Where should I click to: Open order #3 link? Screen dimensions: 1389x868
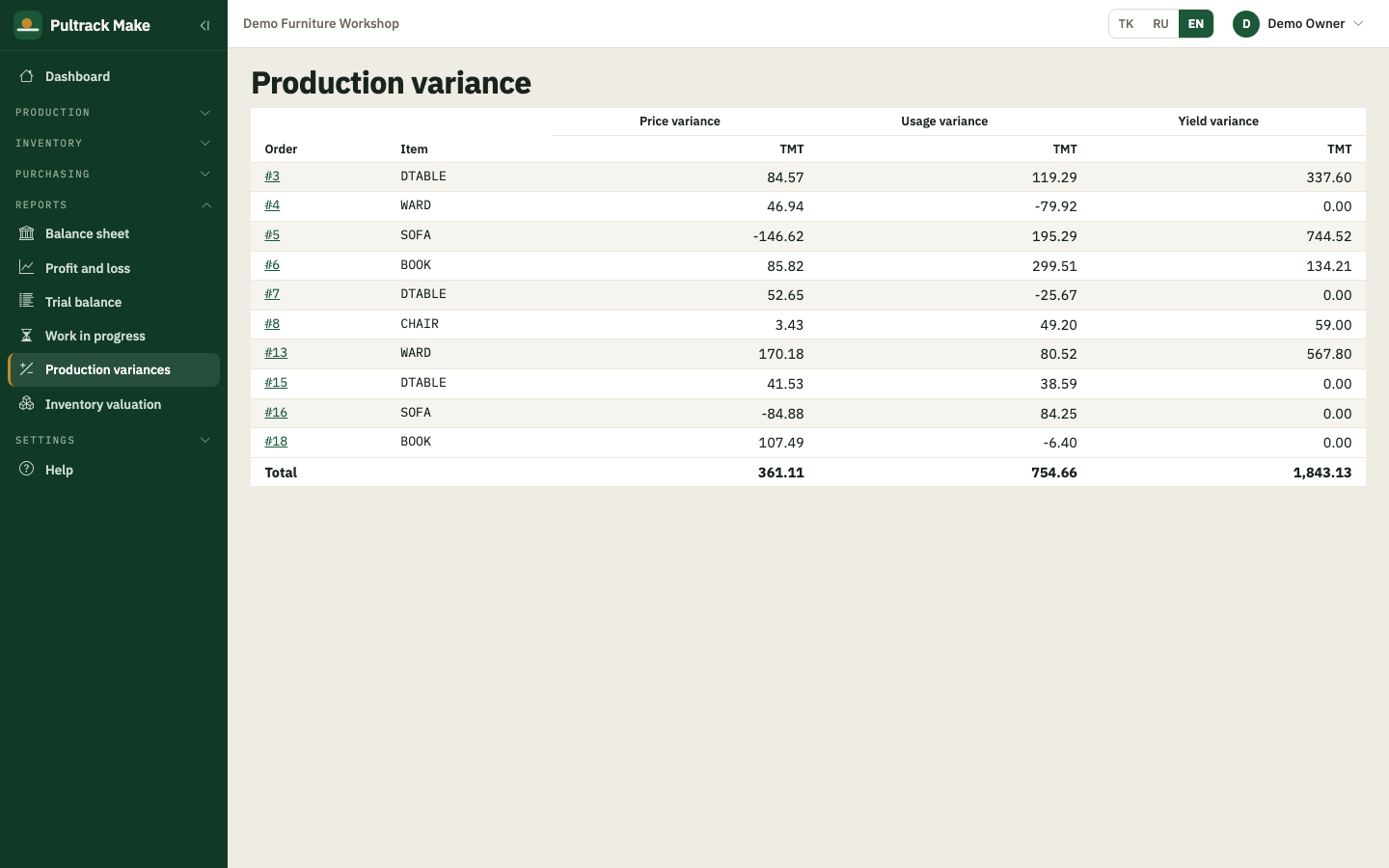pyautogui.click(x=272, y=176)
